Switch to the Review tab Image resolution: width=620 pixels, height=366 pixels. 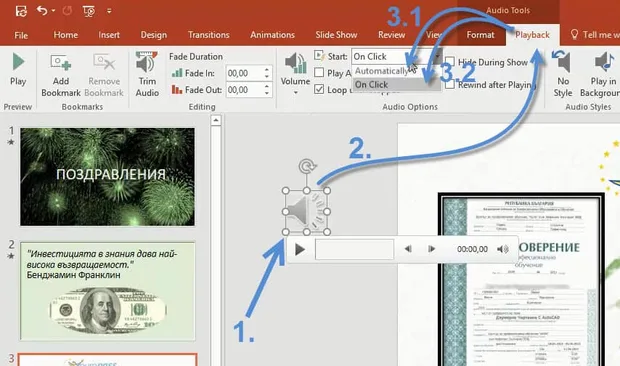[x=391, y=35]
